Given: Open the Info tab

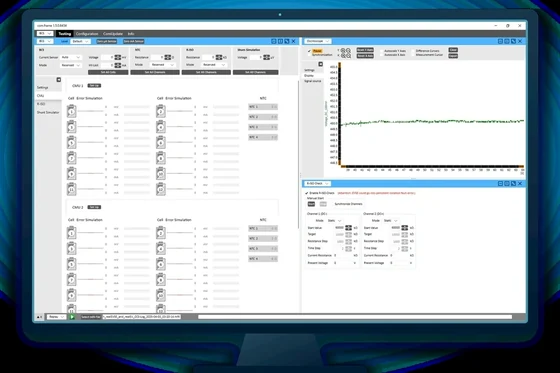Looking at the screenshot, I should point(131,34).
